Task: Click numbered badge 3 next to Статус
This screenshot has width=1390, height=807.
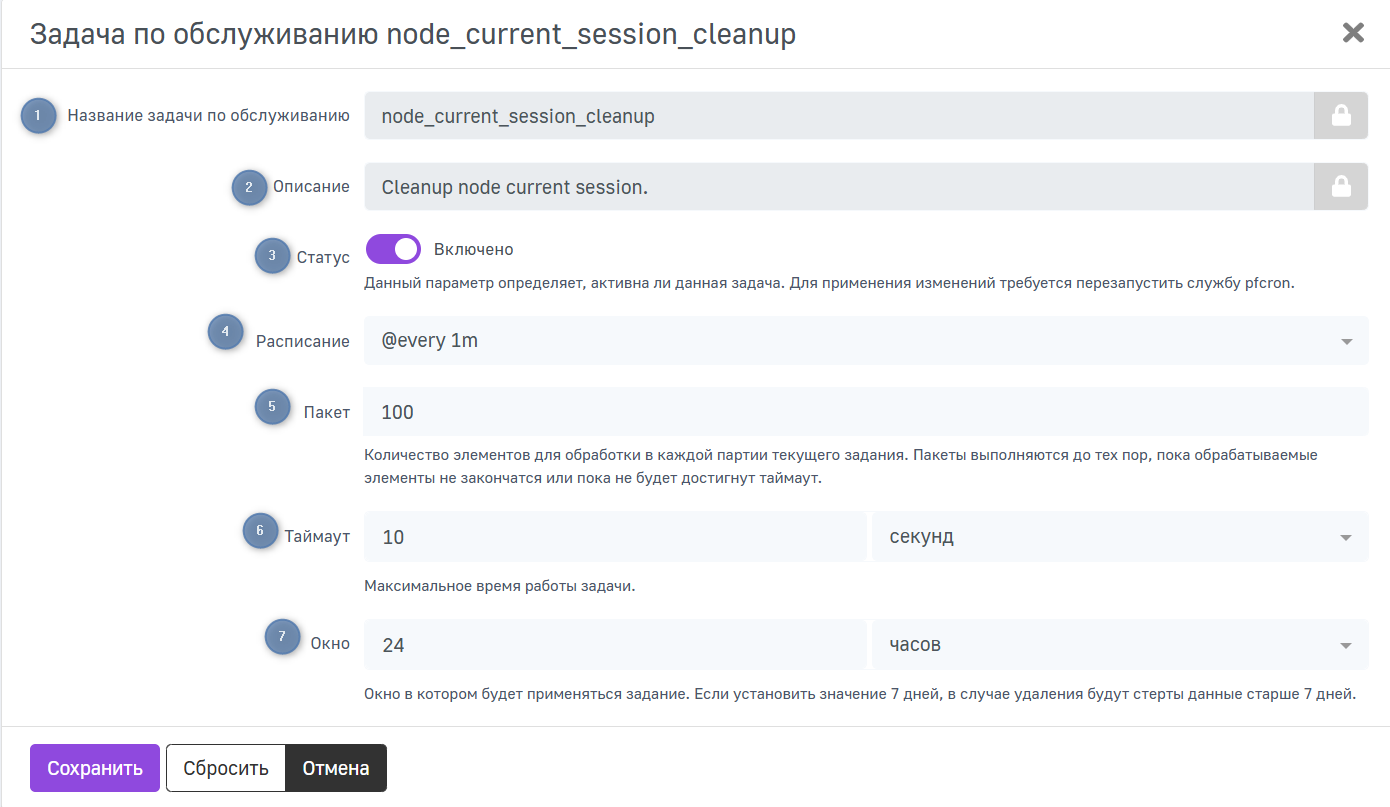Action: coord(272,255)
